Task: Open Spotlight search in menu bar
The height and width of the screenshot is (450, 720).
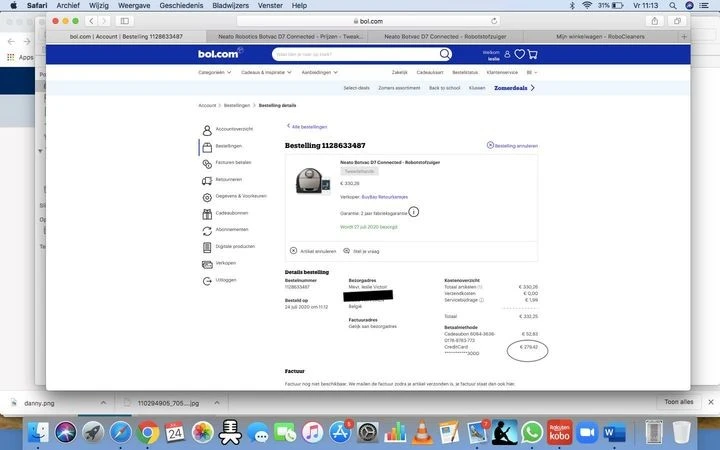Action: 673,6
